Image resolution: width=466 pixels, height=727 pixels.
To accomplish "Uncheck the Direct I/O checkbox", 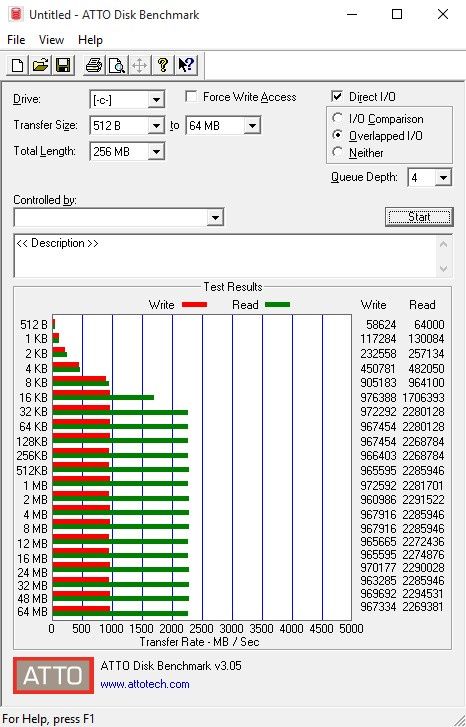I will click(x=337, y=96).
